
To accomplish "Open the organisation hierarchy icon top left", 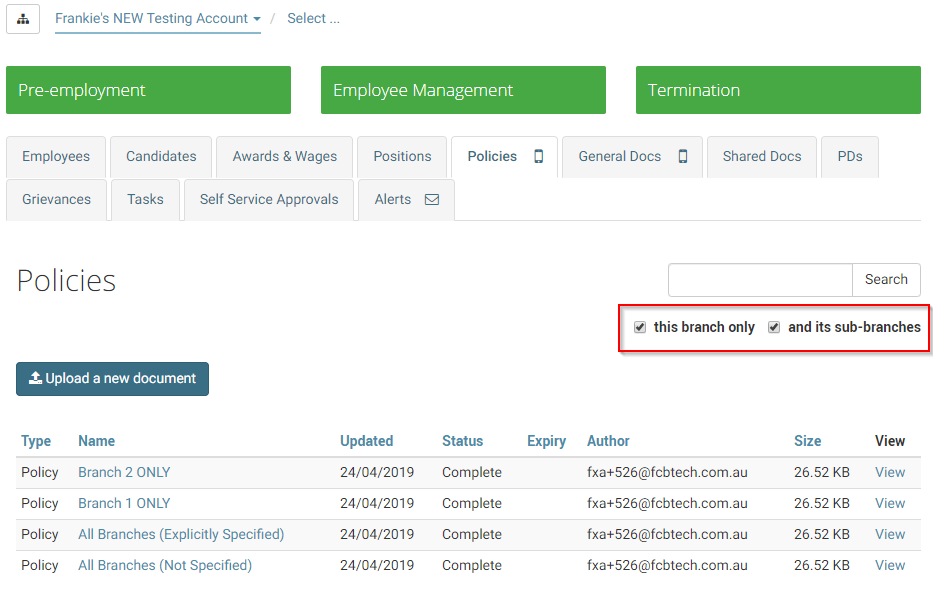I will tap(22, 18).
